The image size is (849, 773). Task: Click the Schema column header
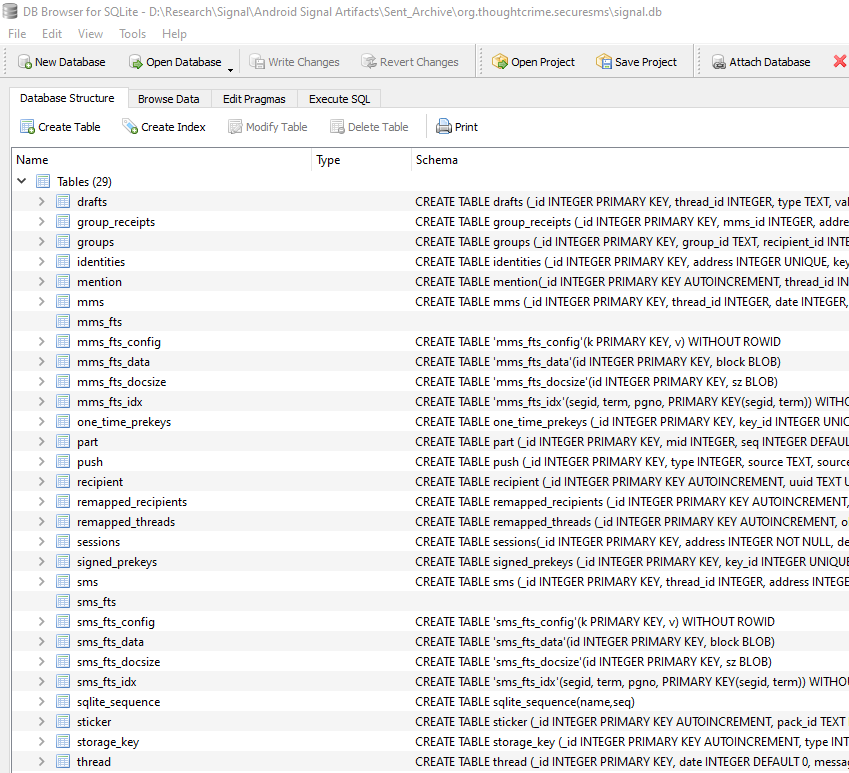[630, 160]
